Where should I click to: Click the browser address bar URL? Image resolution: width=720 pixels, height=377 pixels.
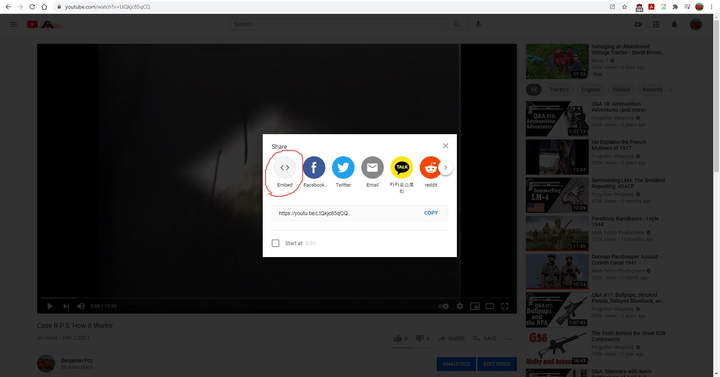pos(107,7)
